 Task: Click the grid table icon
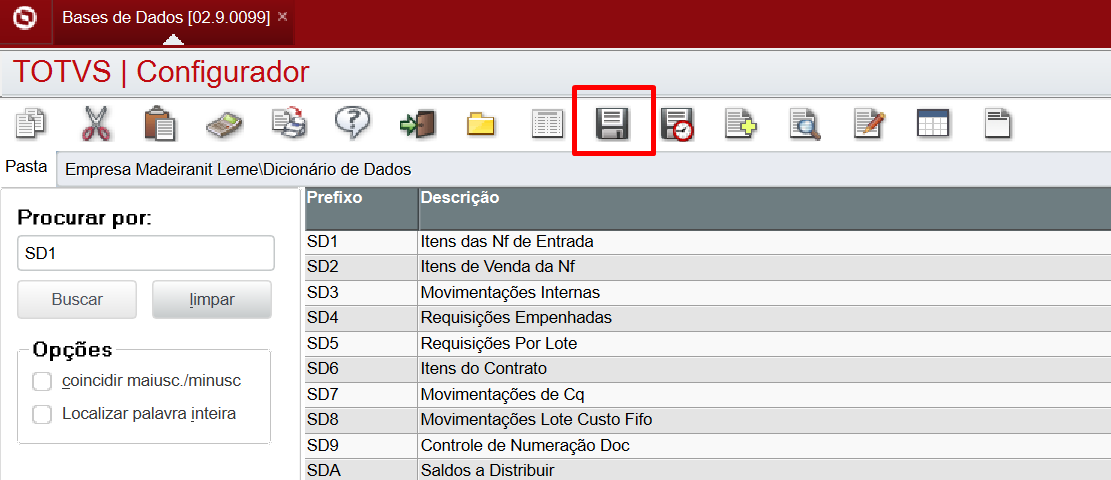(x=932, y=123)
